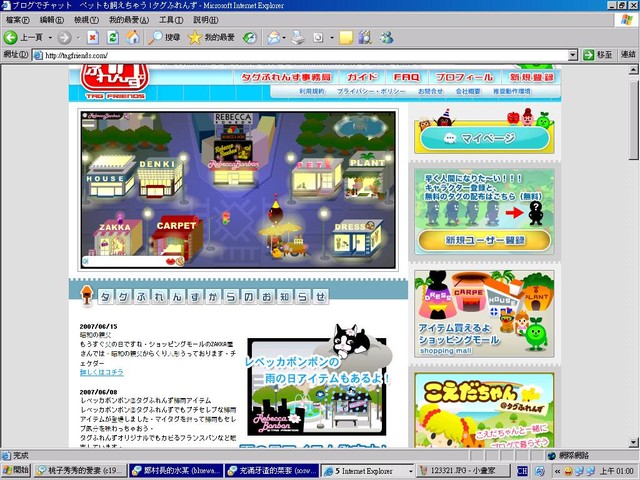Go to the home page via house icon

click(133, 38)
